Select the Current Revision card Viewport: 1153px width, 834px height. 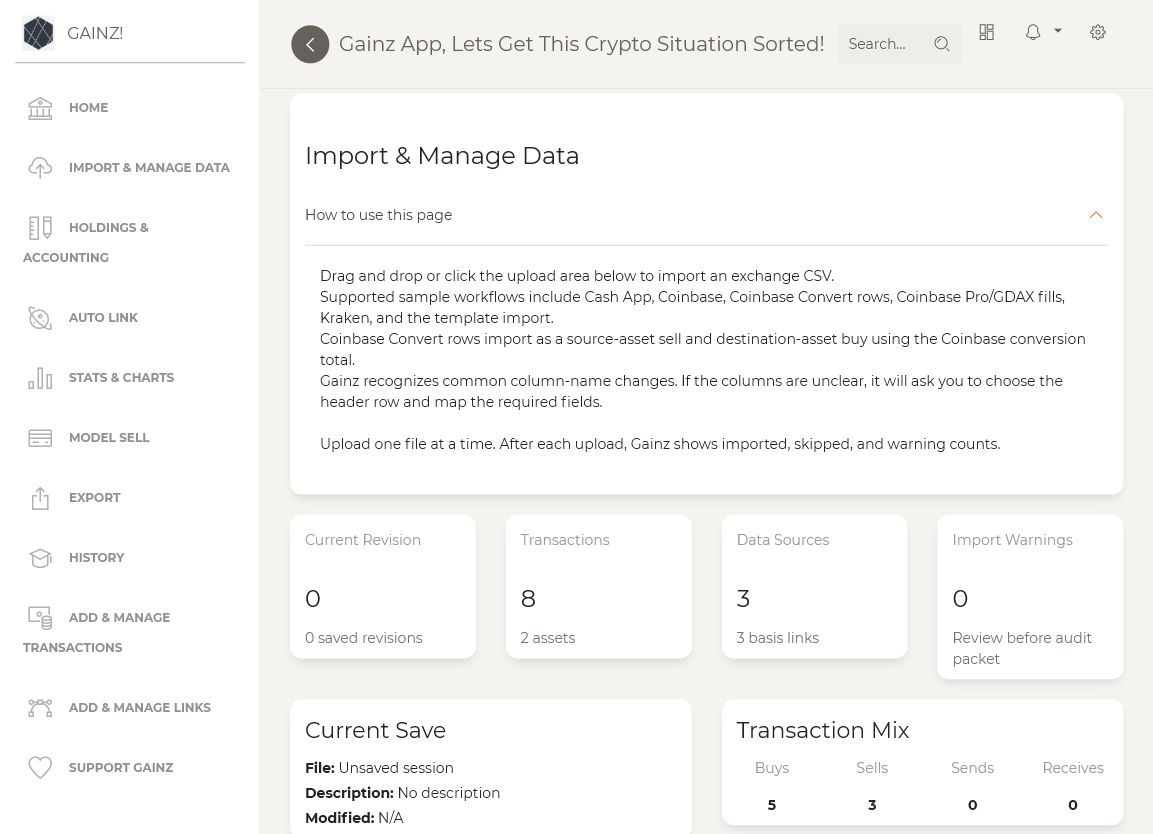pos(383,586)
